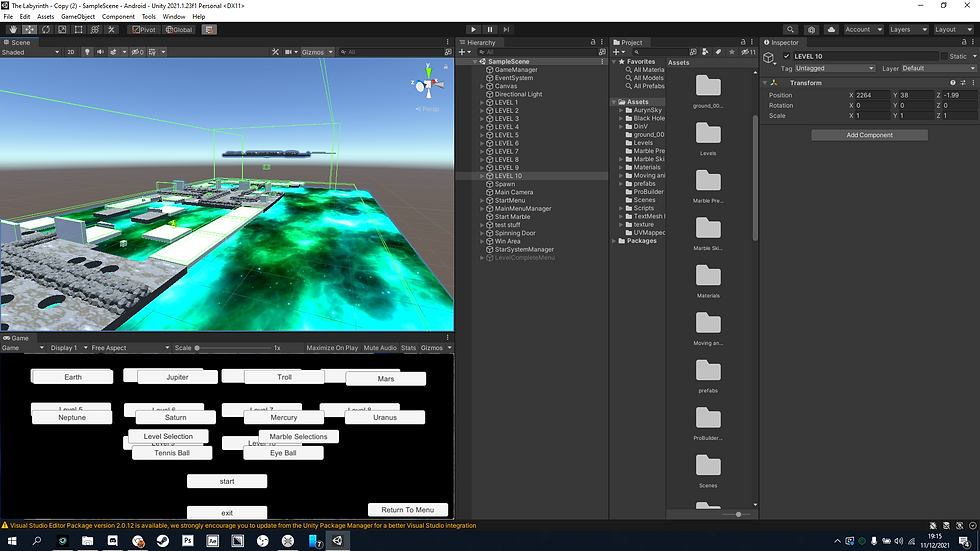Open scene camera settings
This screenshot has width=980, height=551.
tap(288, 52)
